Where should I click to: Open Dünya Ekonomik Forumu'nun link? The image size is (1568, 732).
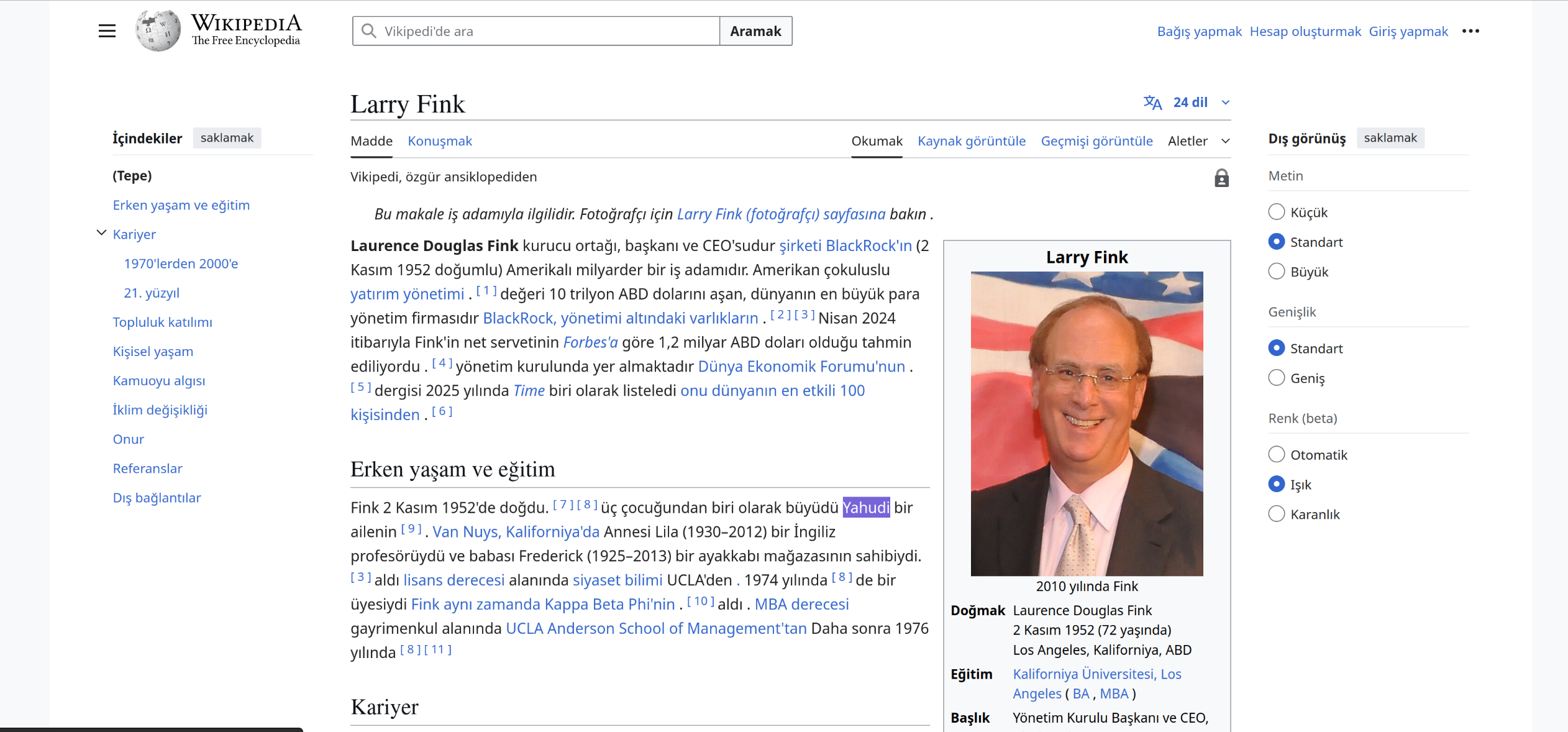pyautogui.click(x=801, y=367)
